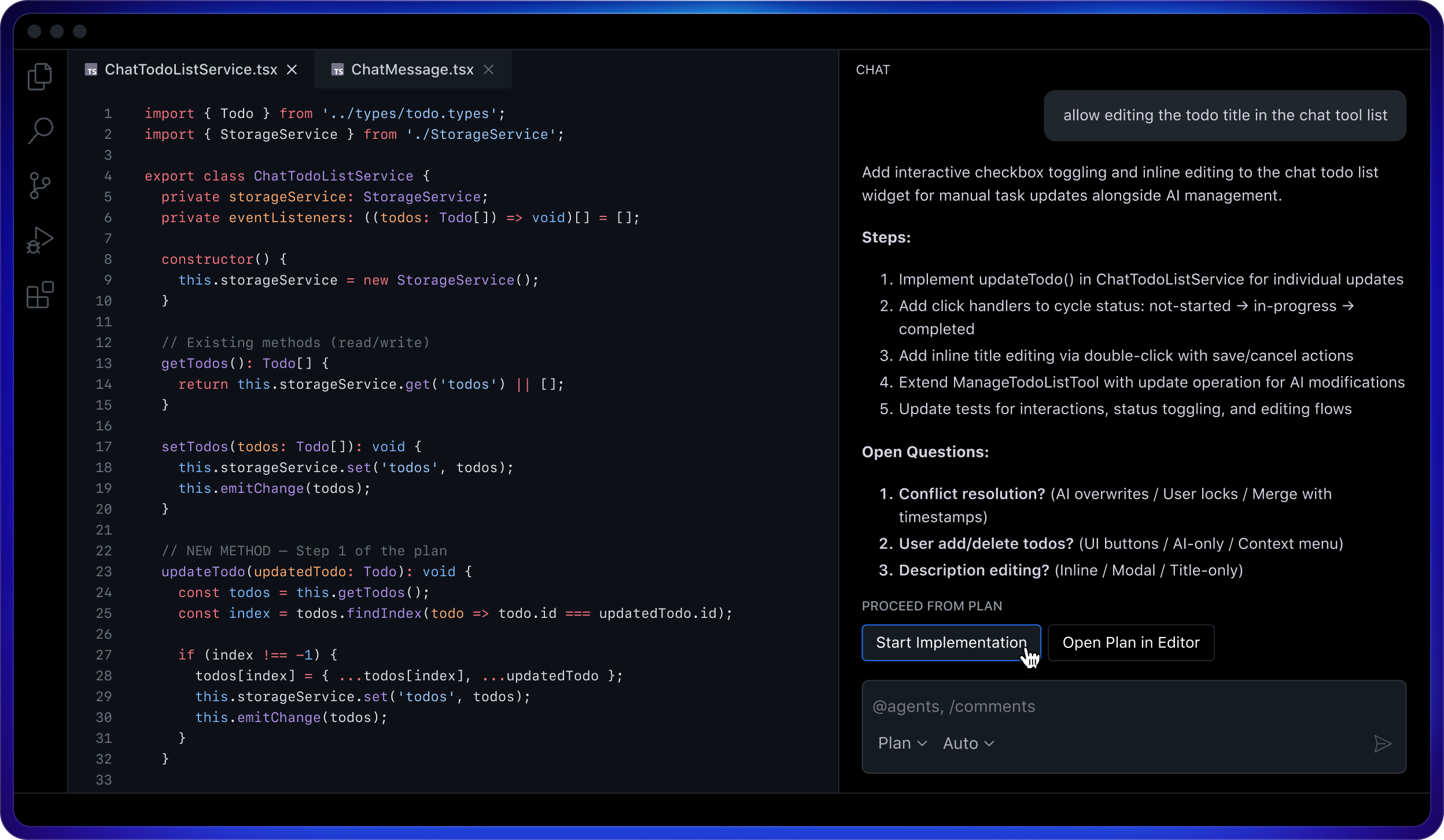Select the ChatTodoListService.tsx tab

coord(191,69)
